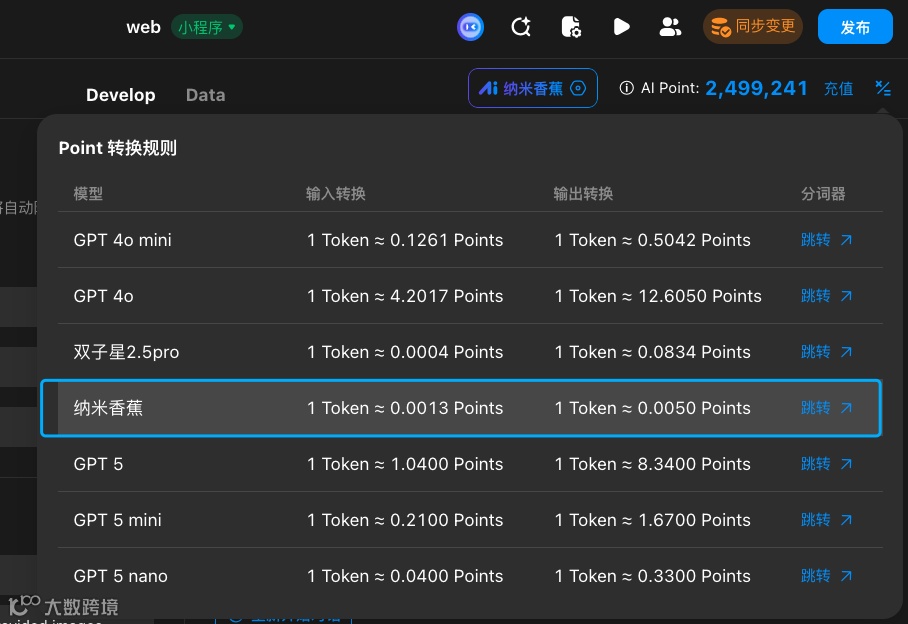Click the play preview icon
The width and height of the screenshot is (908, 624).
point(621,27)
